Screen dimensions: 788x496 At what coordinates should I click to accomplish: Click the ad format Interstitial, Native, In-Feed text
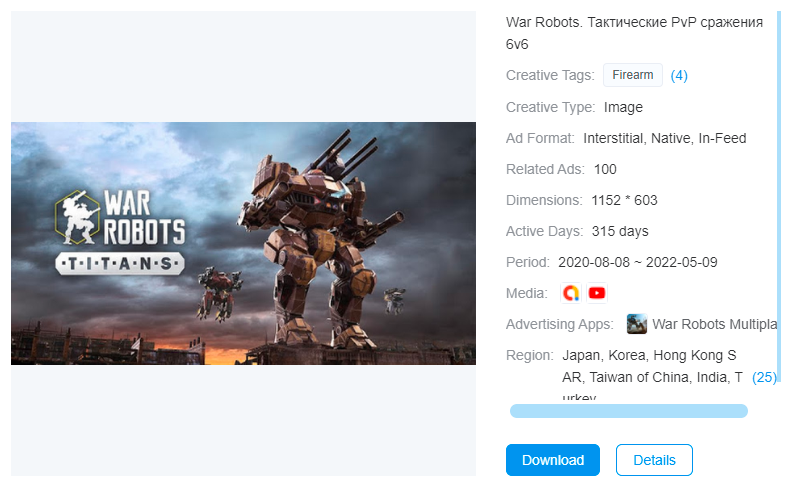(664, 138)
